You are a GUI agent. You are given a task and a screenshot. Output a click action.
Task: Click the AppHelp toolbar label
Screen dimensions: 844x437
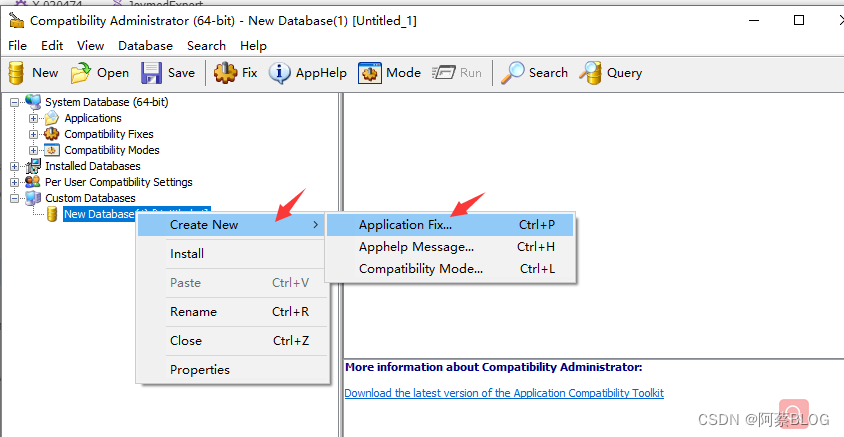click(x=321, y=73)
